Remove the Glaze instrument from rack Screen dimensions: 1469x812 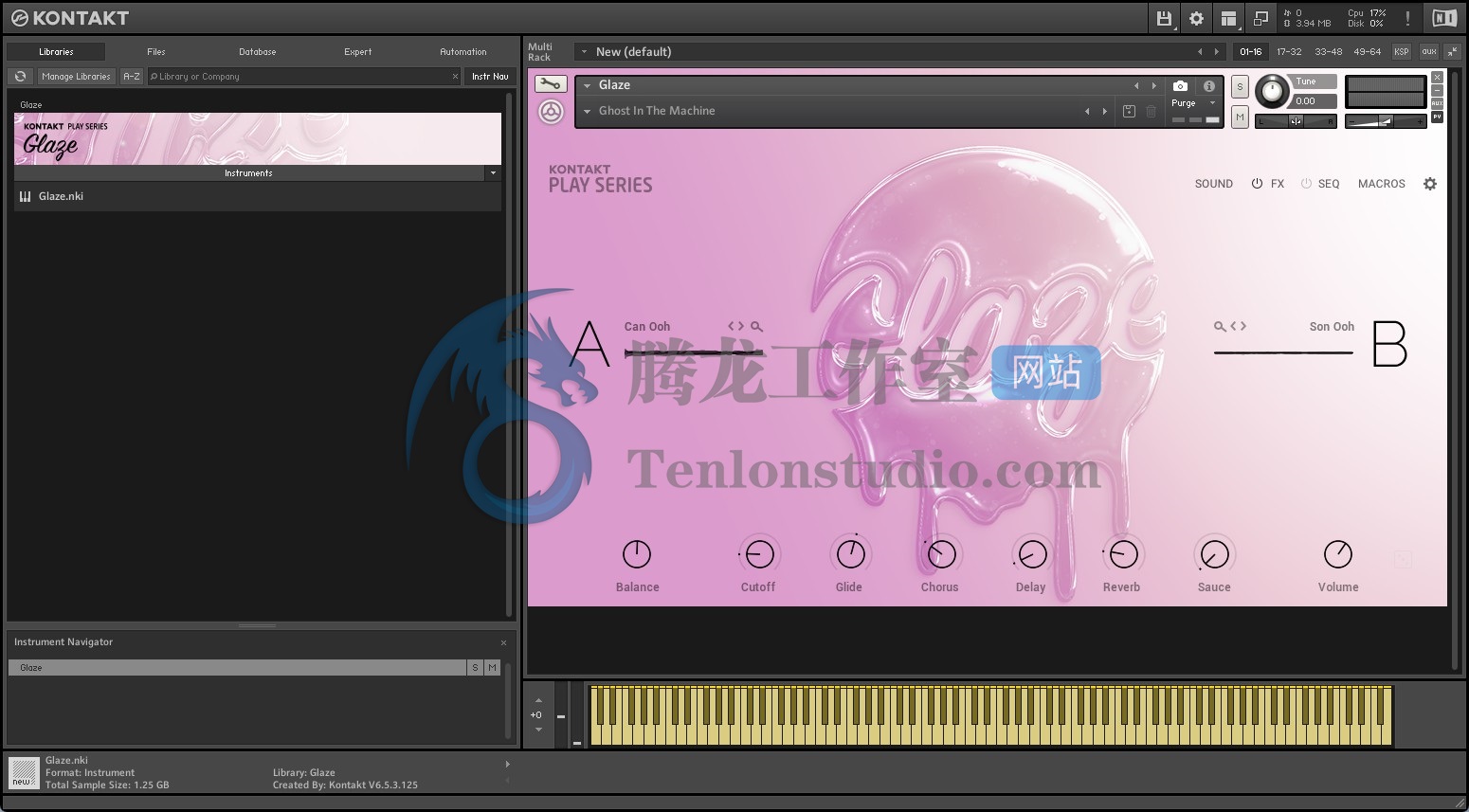point(1437,77)
